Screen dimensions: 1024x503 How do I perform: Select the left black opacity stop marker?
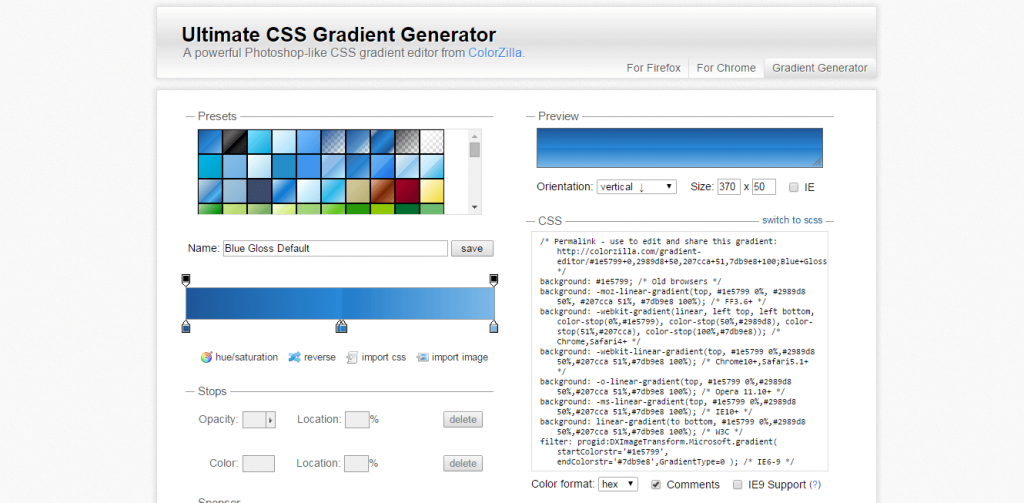click(x=186, y=280)
